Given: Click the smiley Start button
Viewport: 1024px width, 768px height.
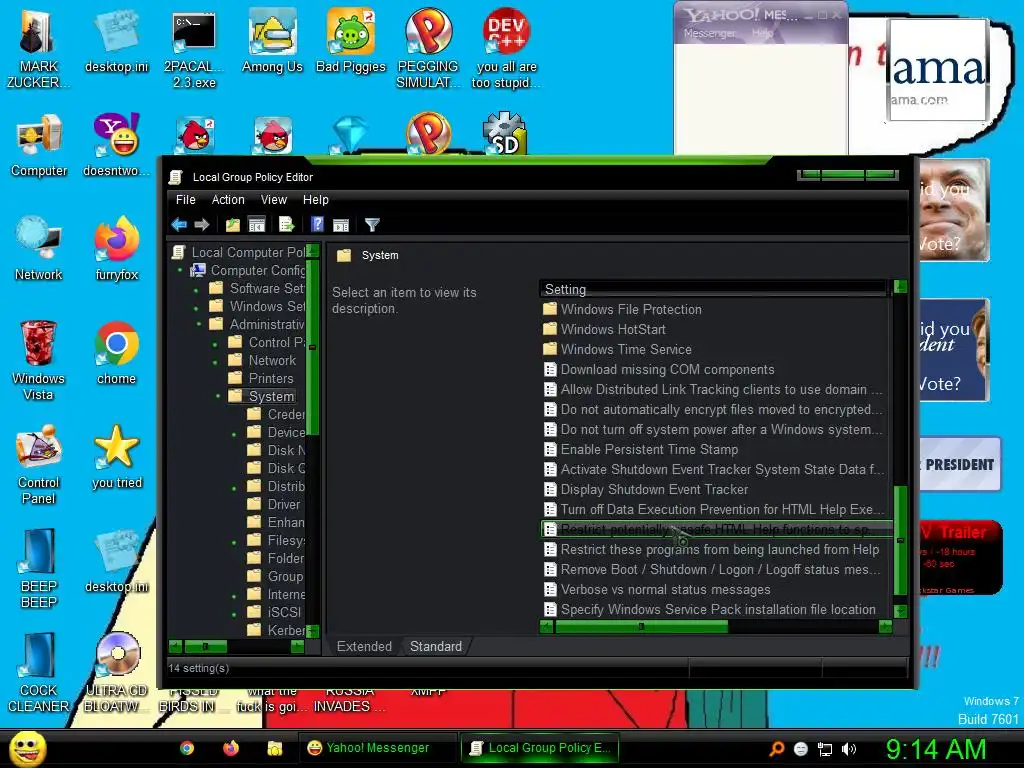Looking at the screenshot, I should click(x=27, y=748).
